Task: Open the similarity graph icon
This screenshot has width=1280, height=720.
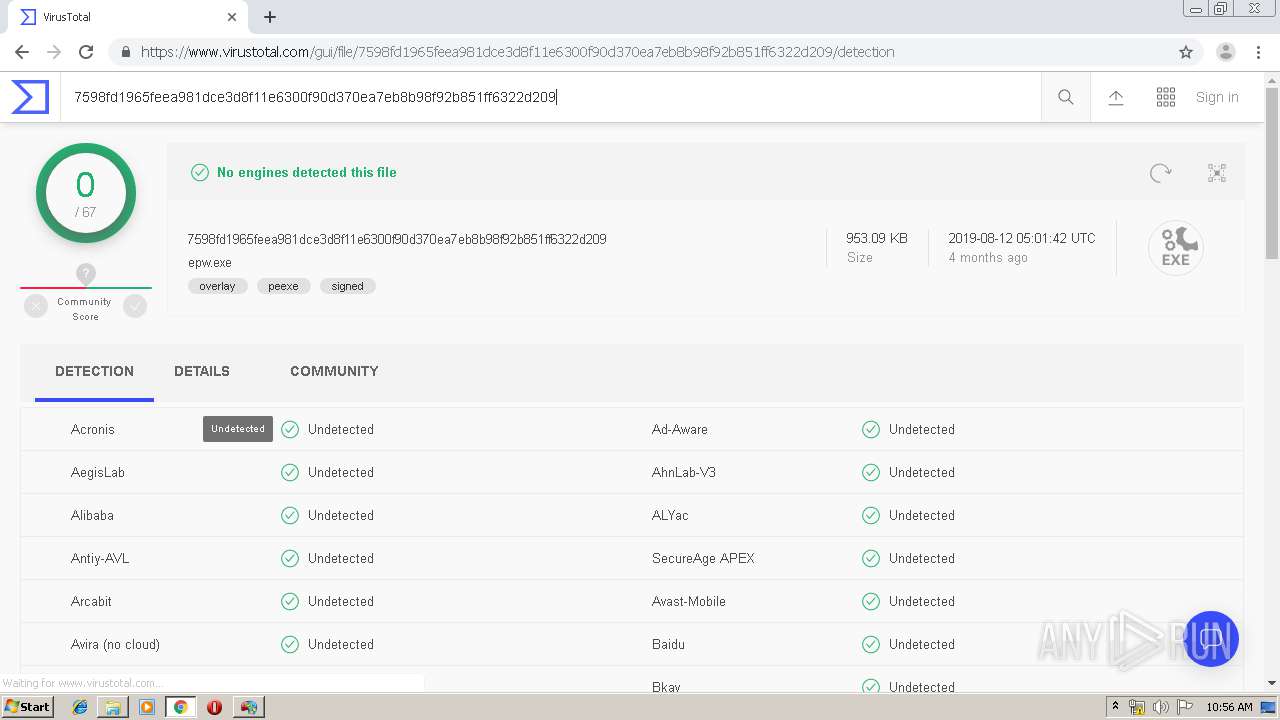Action: tap(1217, 173)
